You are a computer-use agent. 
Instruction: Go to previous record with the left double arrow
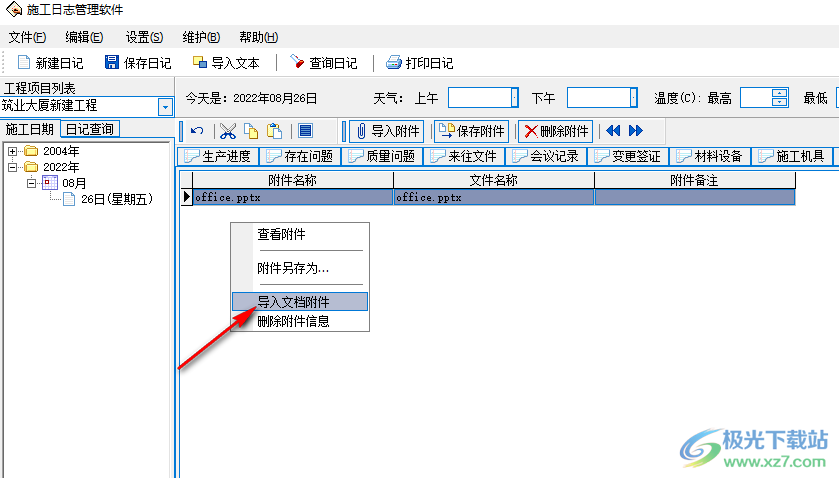613,131
